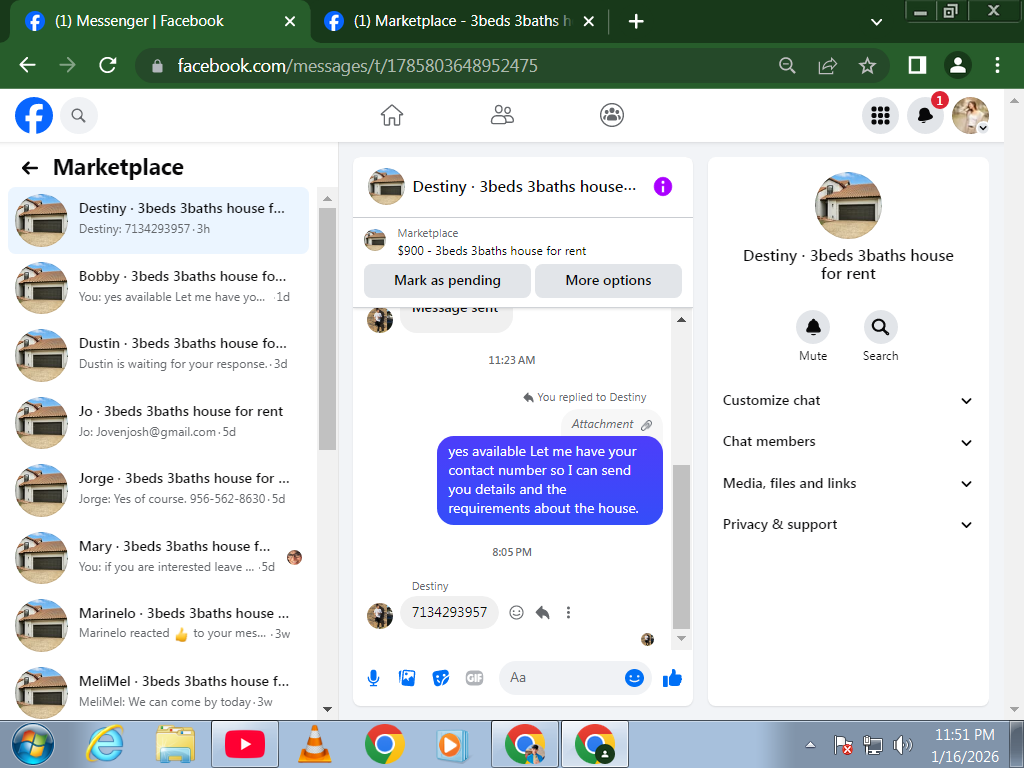
Task: Open Chrome profile avatar icon
Action: coord(958,65)
